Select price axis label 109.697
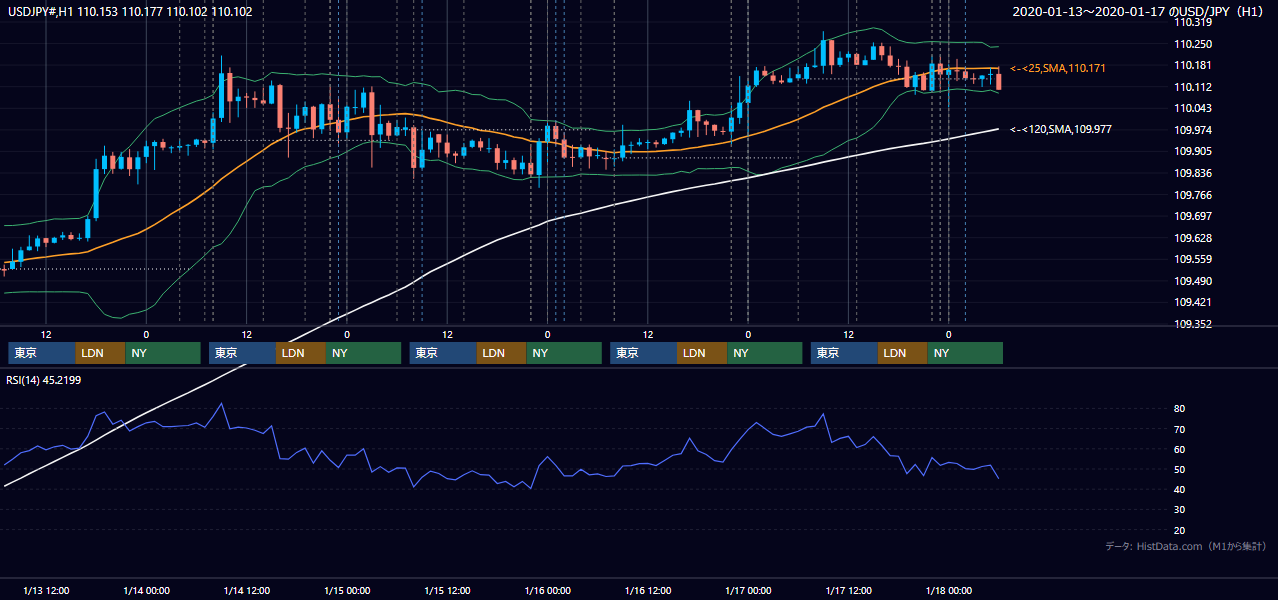The height and width of the screenshot is (600, 1278). (x=1194, y=216)
